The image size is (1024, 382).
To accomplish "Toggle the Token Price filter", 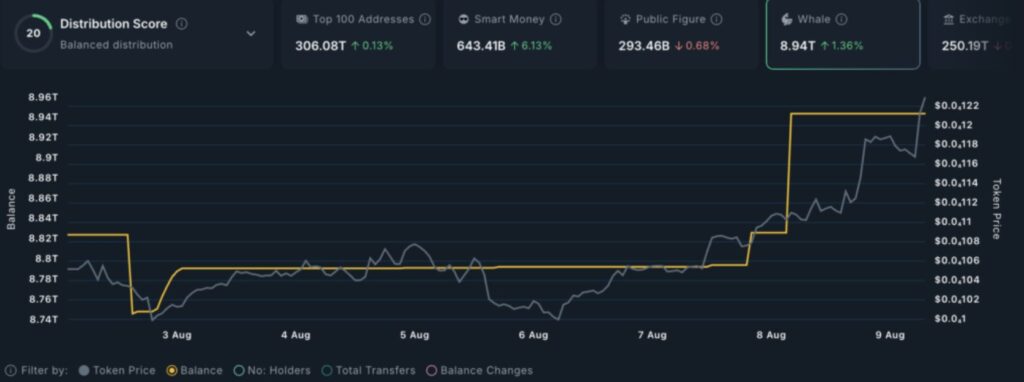I will pos(117,370).
